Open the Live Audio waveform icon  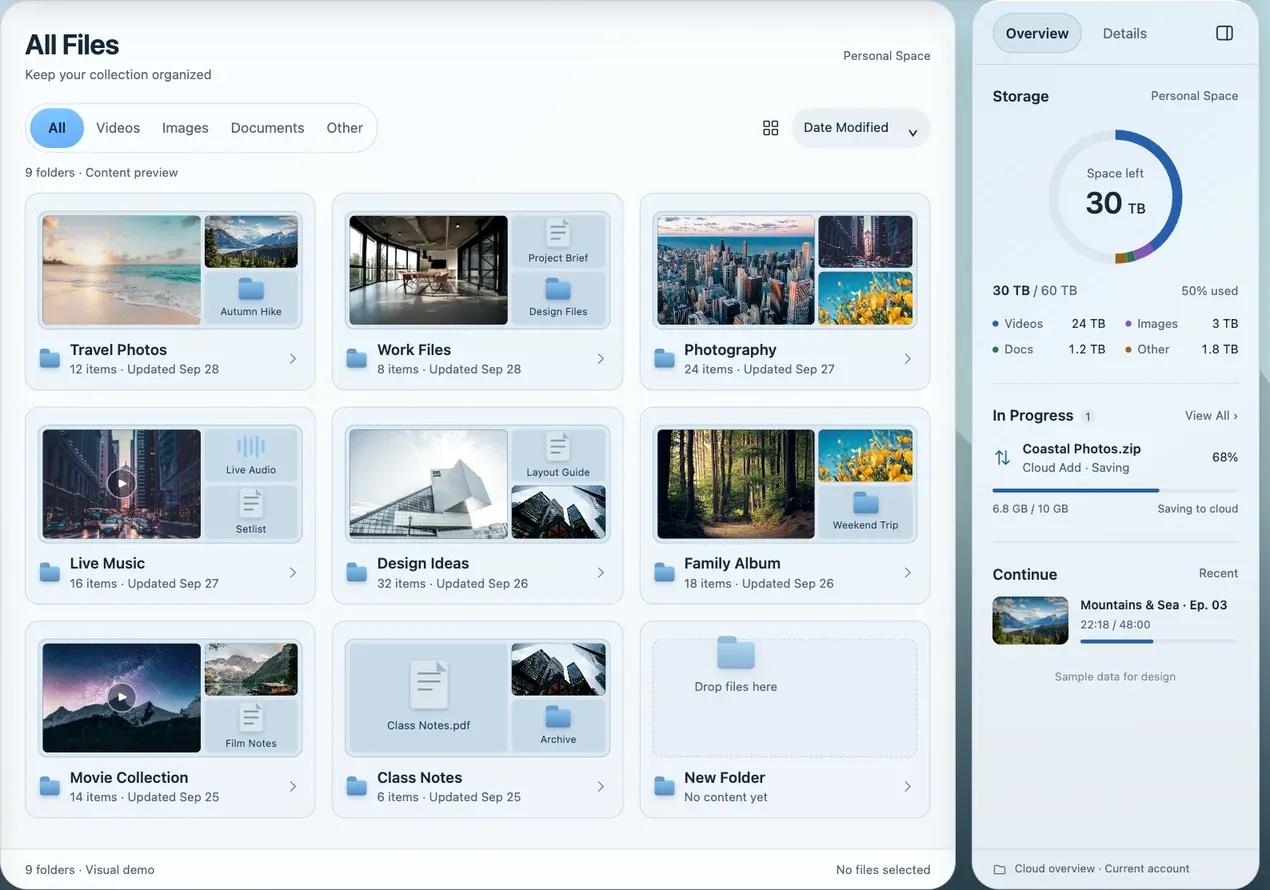251,448
